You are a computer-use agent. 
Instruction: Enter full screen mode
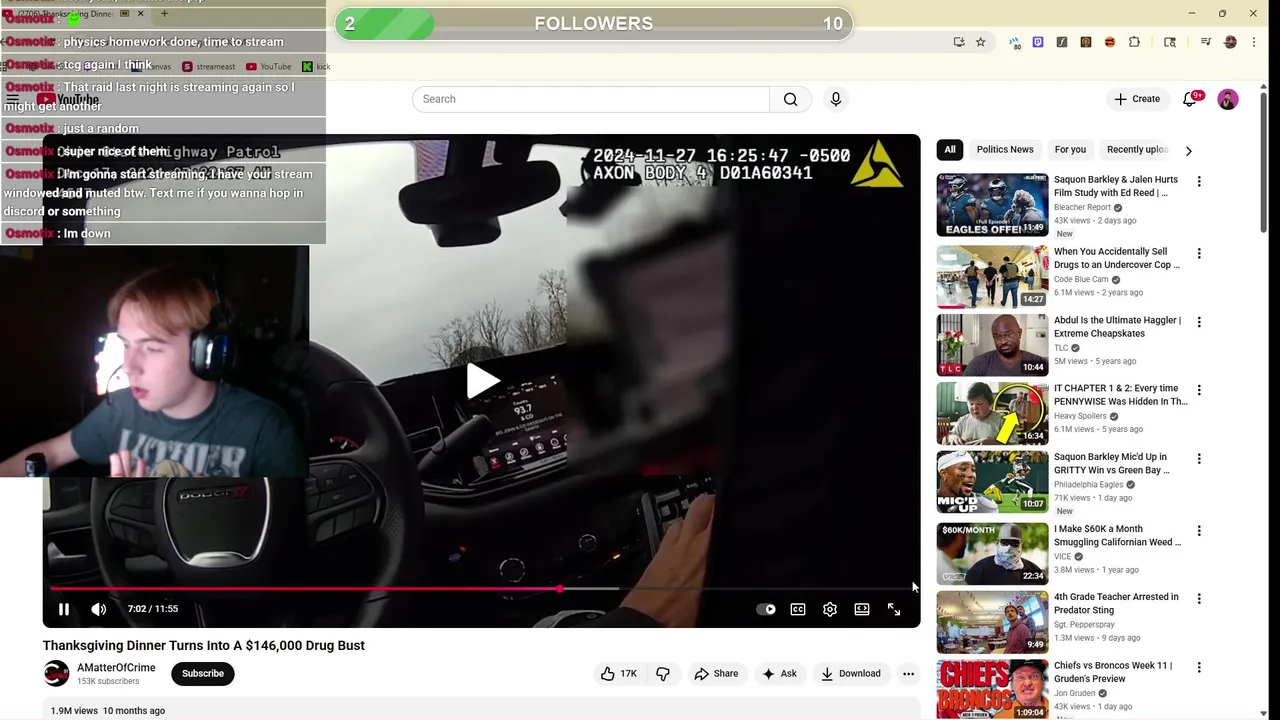pos(894,609)
